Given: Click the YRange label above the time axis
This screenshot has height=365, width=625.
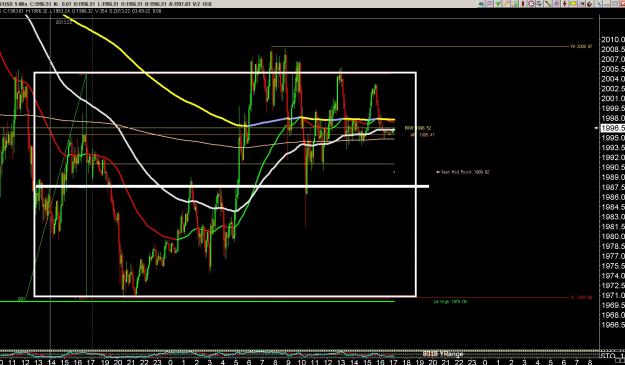Looking at the screenshot, I should 442,353.
